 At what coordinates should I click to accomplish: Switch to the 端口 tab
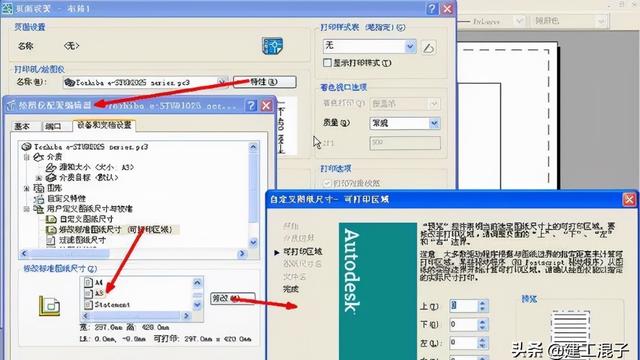[53, 126]
